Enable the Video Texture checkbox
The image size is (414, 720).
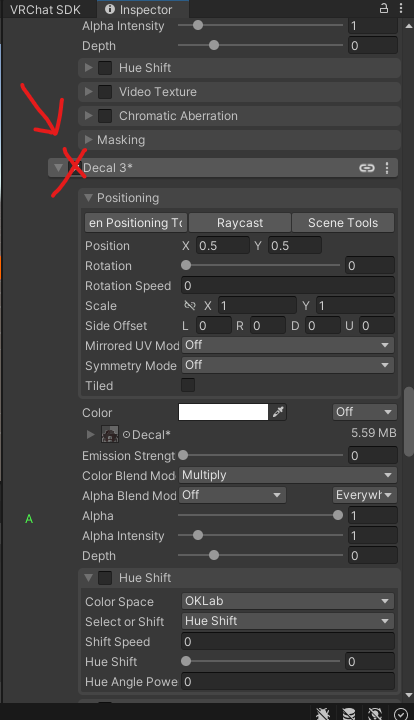pos(105,92)
